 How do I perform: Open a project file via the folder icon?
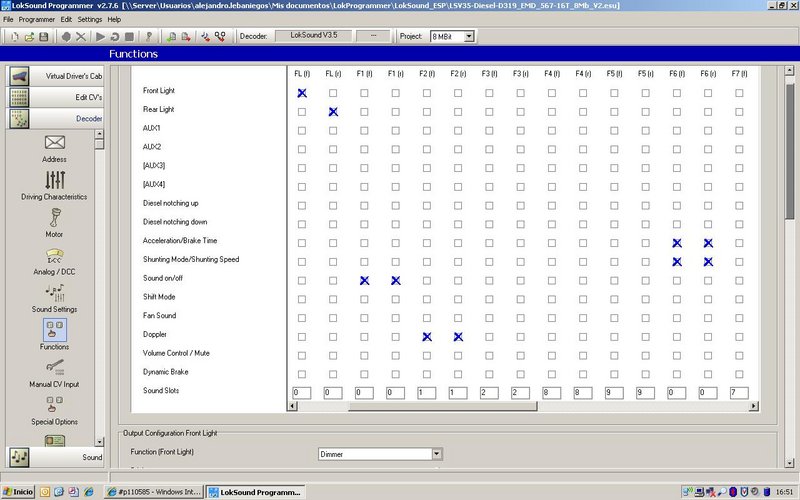[x=29, y=37]
